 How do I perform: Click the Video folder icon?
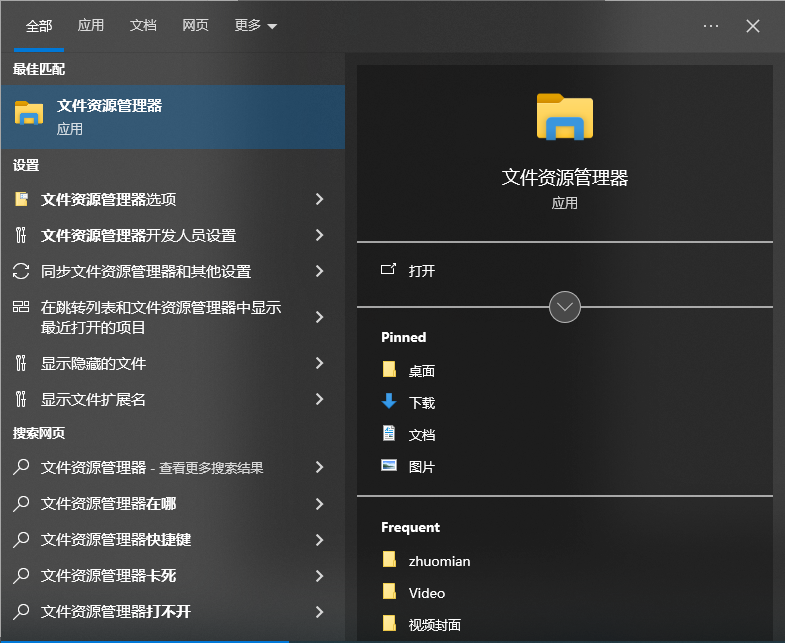click(389, 591)
